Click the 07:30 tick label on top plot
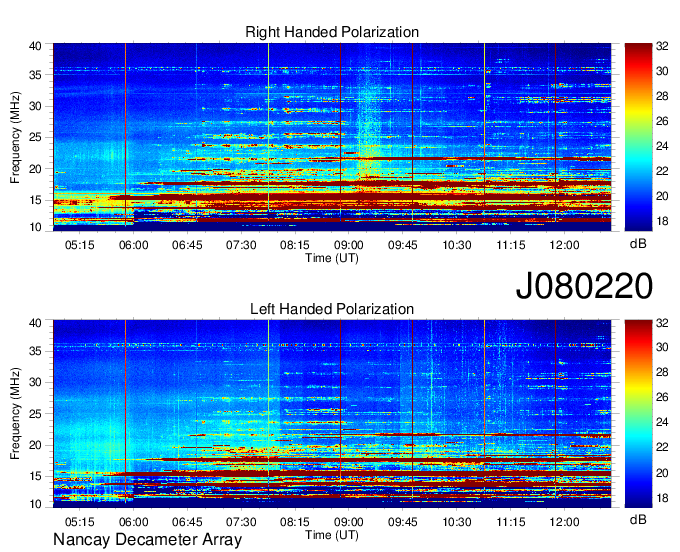The width and height of the screenshot is (680, 552). tap(241, 245)
